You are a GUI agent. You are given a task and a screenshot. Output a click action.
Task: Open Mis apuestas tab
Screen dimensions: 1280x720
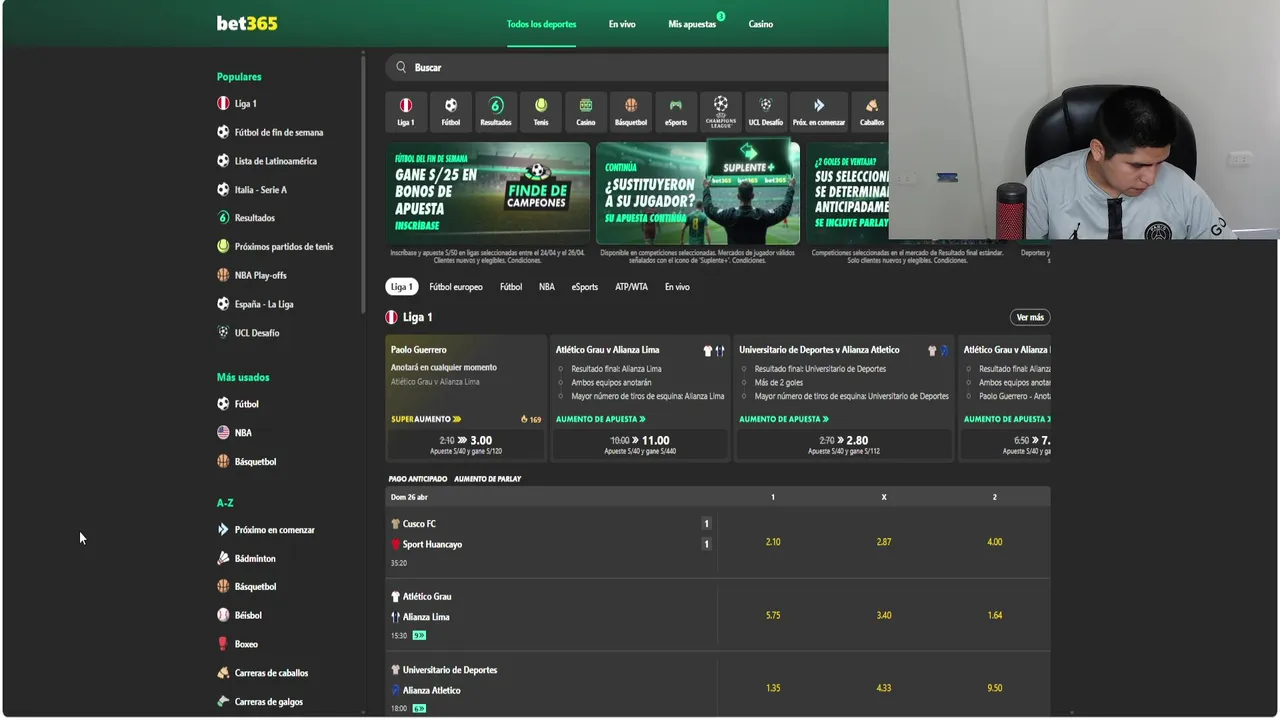692,24
